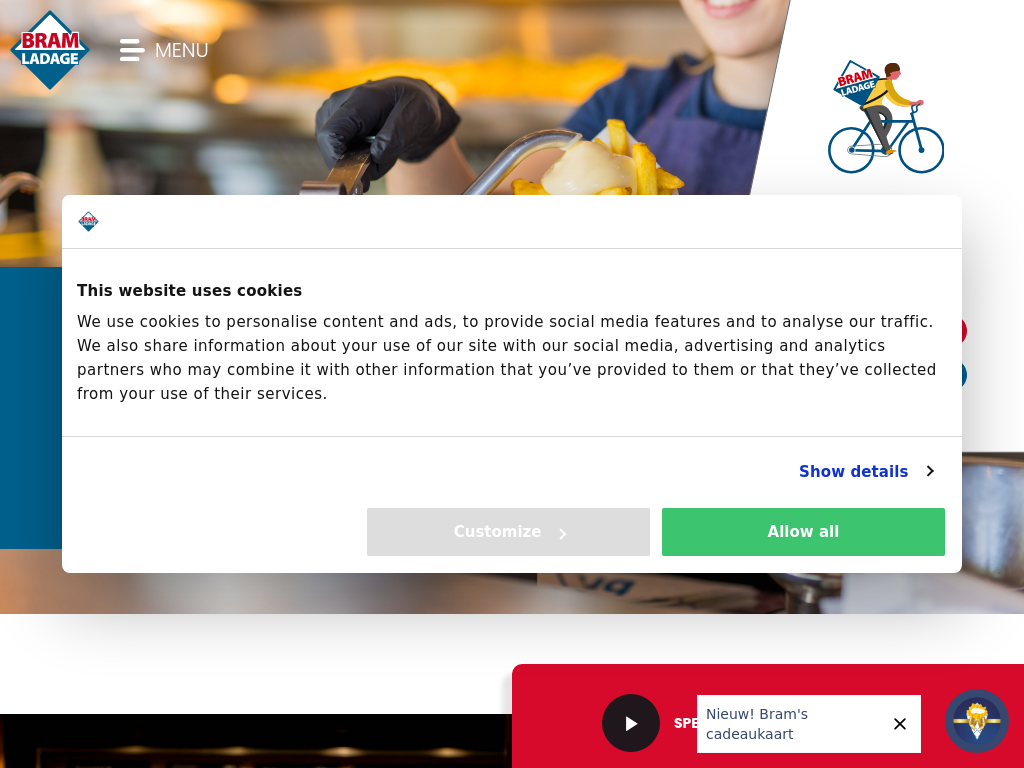Click the blue circle peeking beside cookie dialog
Image resolution: width=1024 pixels, height=768 pixels.
pos(963,375)
